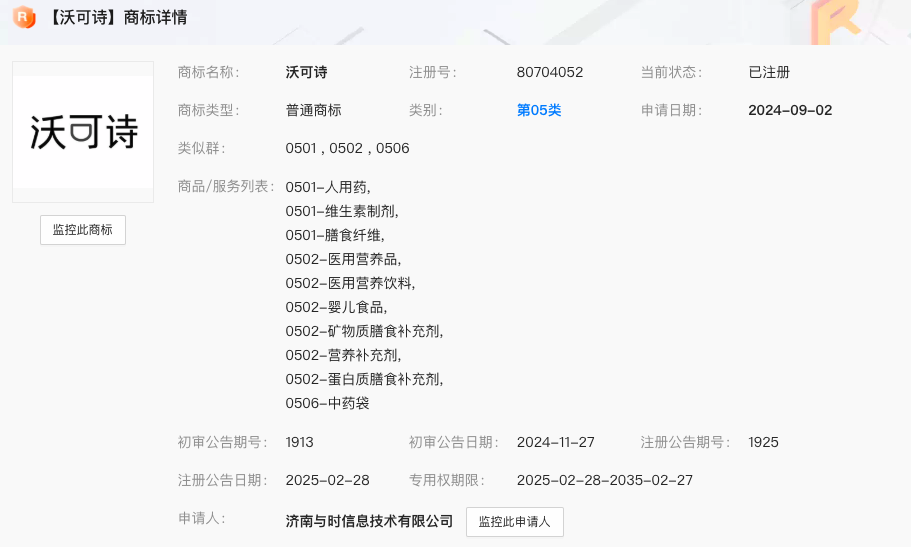
Task: Select the item 0502-医用营养饮料
Action: (350, 283)
